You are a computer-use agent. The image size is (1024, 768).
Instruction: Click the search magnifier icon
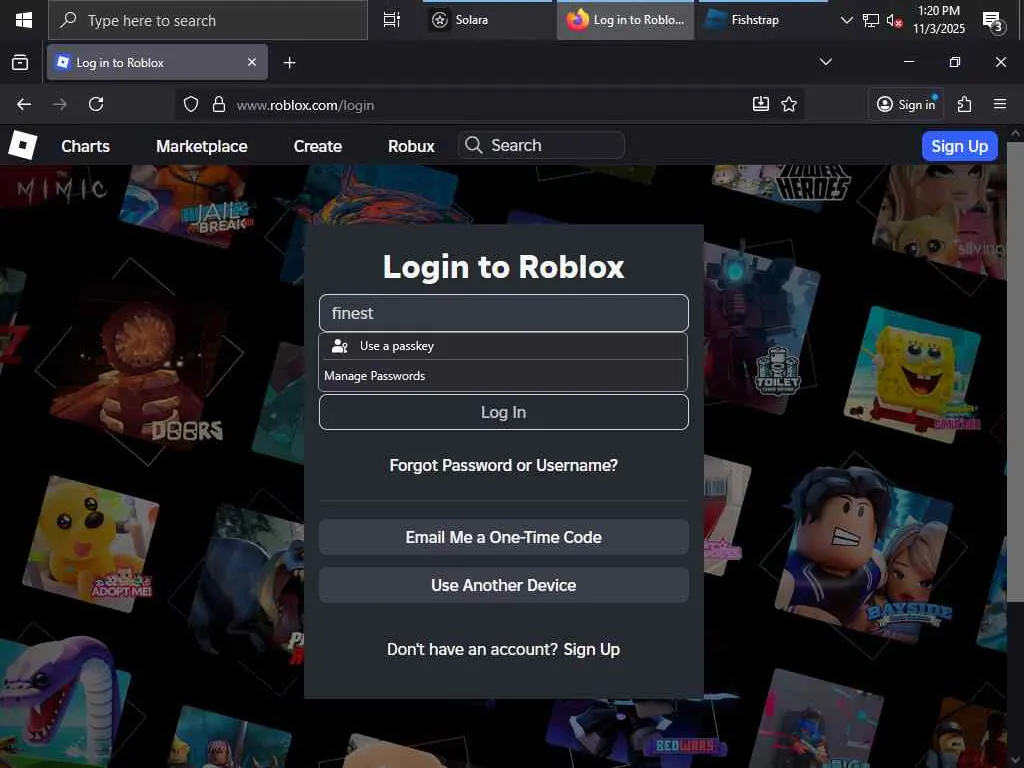click(x=474, y=145)
